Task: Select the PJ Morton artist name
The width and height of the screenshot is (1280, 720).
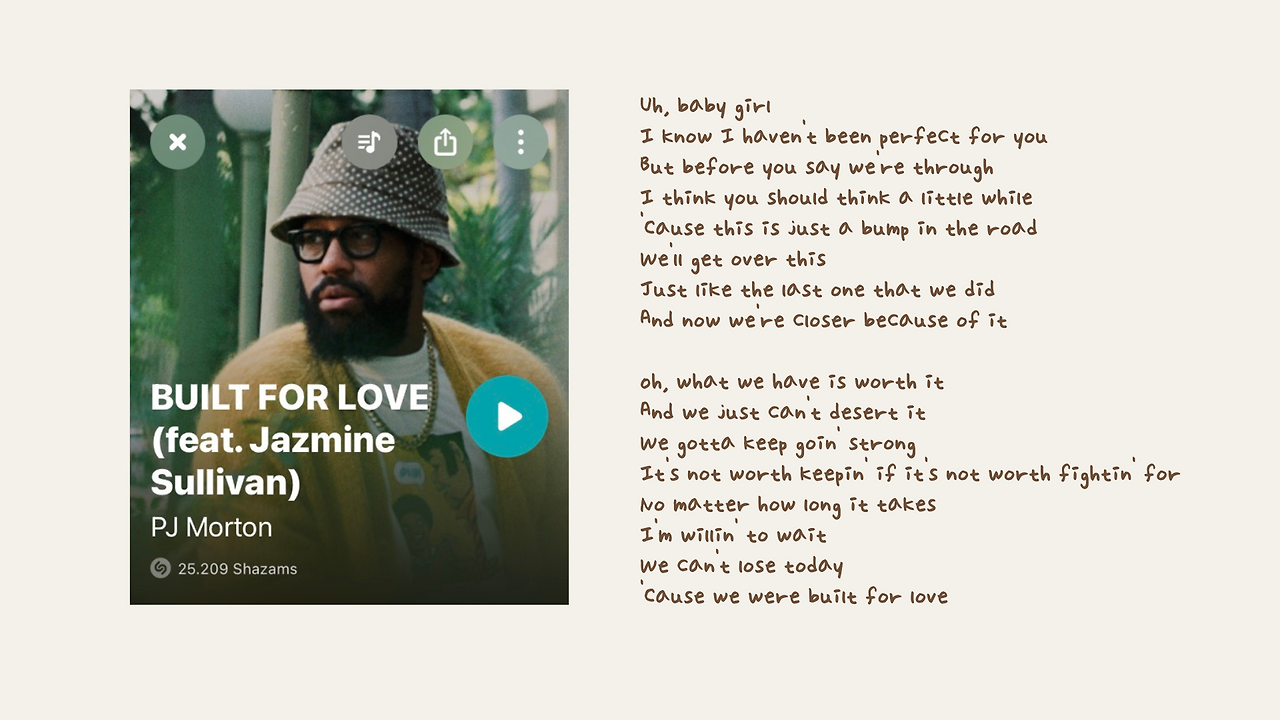Action: (212, 527)
